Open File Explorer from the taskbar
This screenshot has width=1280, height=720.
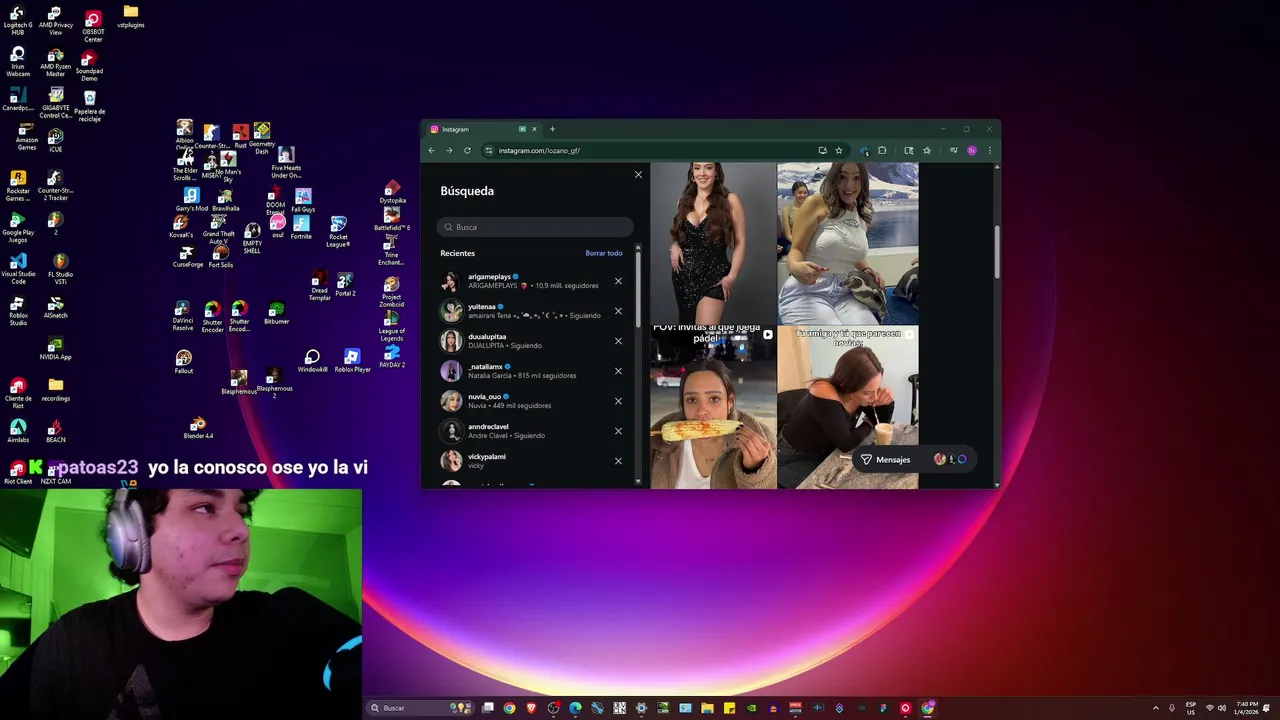pyautogui.click(x=707, y=708)
